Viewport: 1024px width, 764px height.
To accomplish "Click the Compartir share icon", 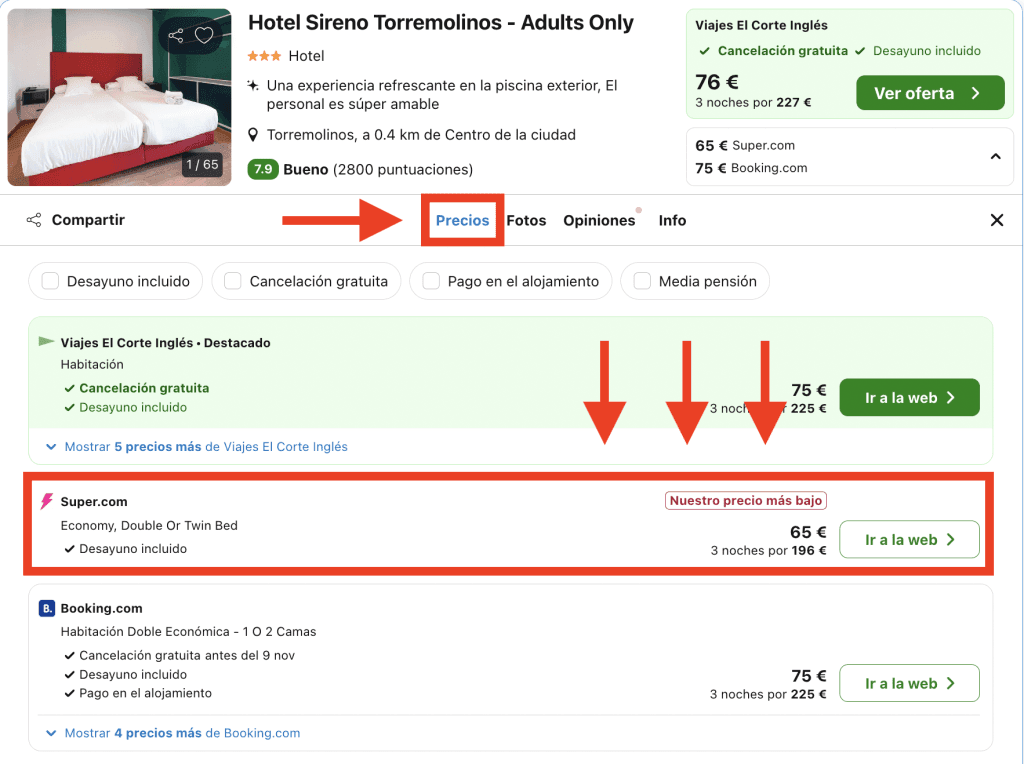I will click(34, 220).
